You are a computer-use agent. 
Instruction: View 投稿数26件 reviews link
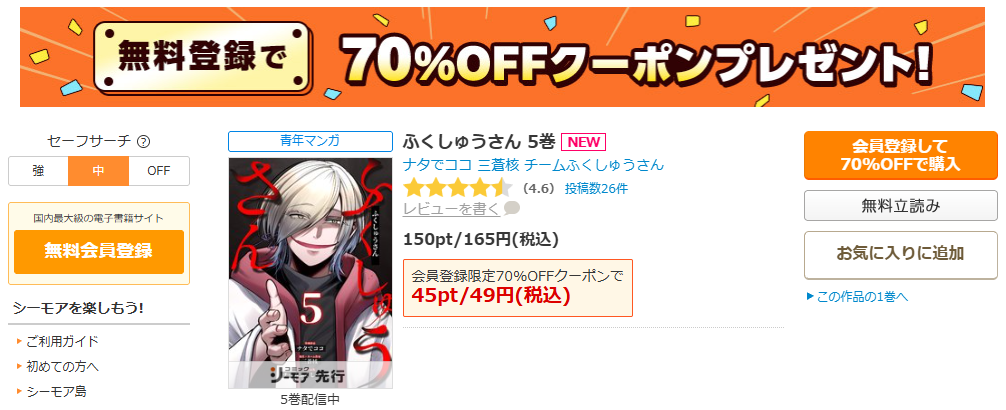coord(596,189)
